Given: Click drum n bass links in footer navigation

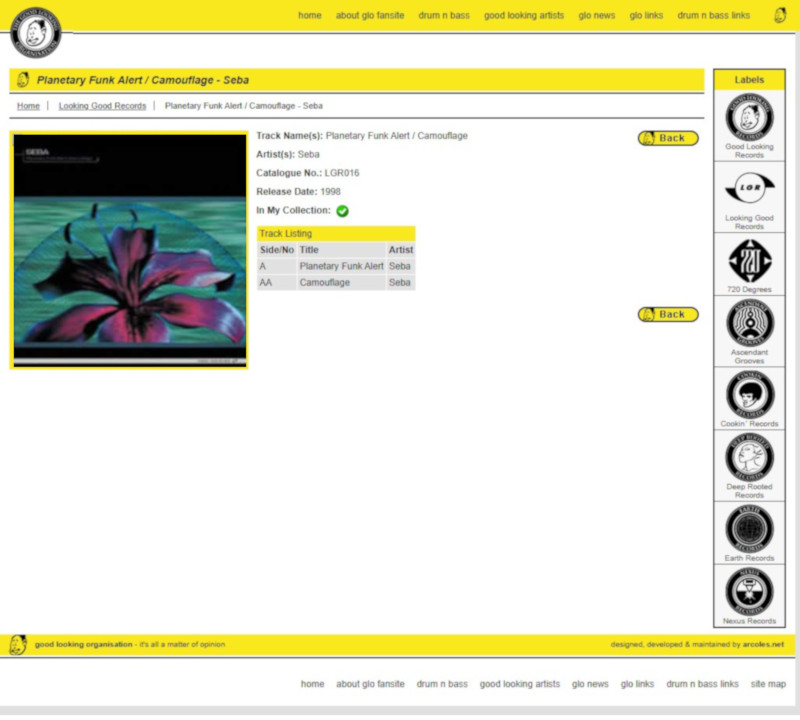Looking at the screenshot, I should (702, 684).
